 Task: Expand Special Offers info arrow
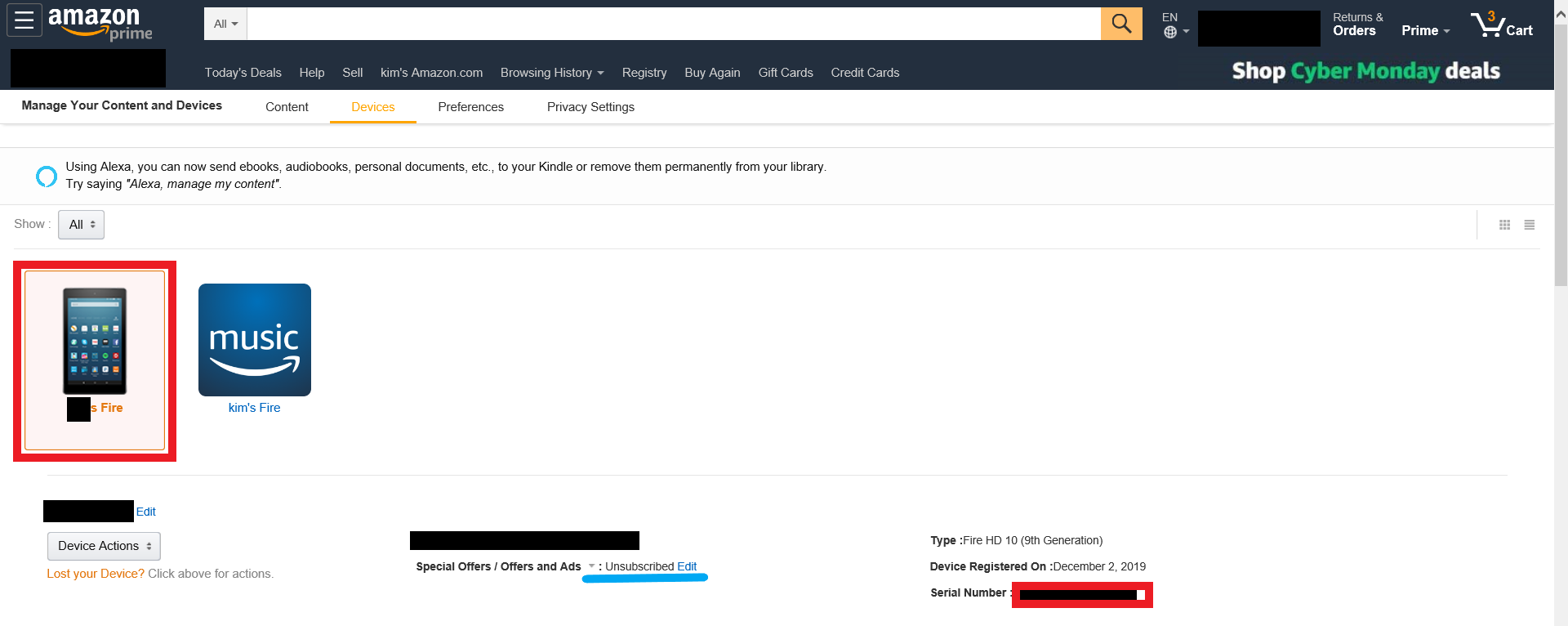coord(591,566)
